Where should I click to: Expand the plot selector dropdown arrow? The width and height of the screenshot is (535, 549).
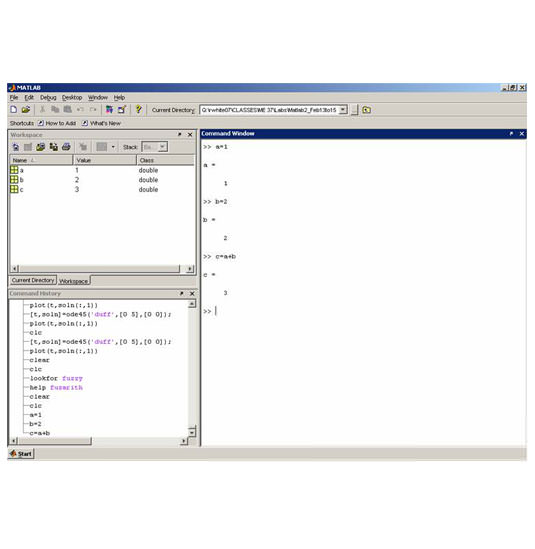(113, 147)
